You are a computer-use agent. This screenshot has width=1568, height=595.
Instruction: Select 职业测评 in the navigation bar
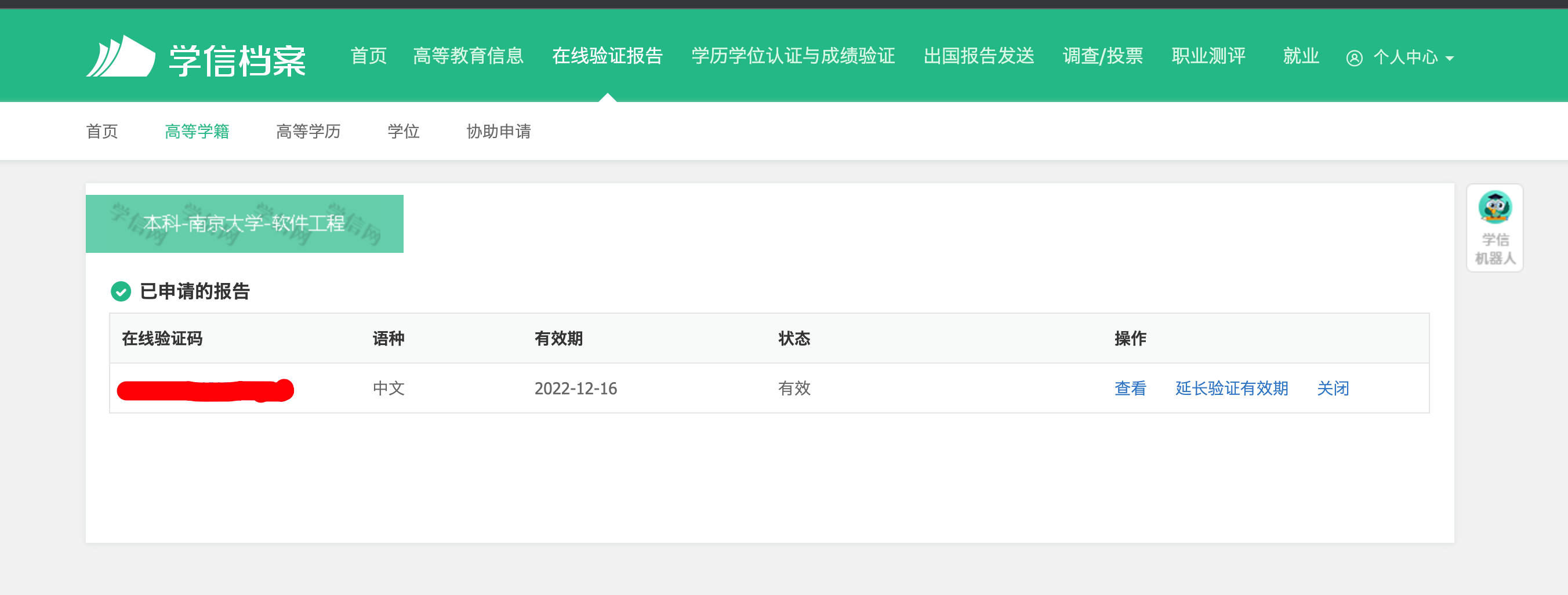pos(1208,56)
